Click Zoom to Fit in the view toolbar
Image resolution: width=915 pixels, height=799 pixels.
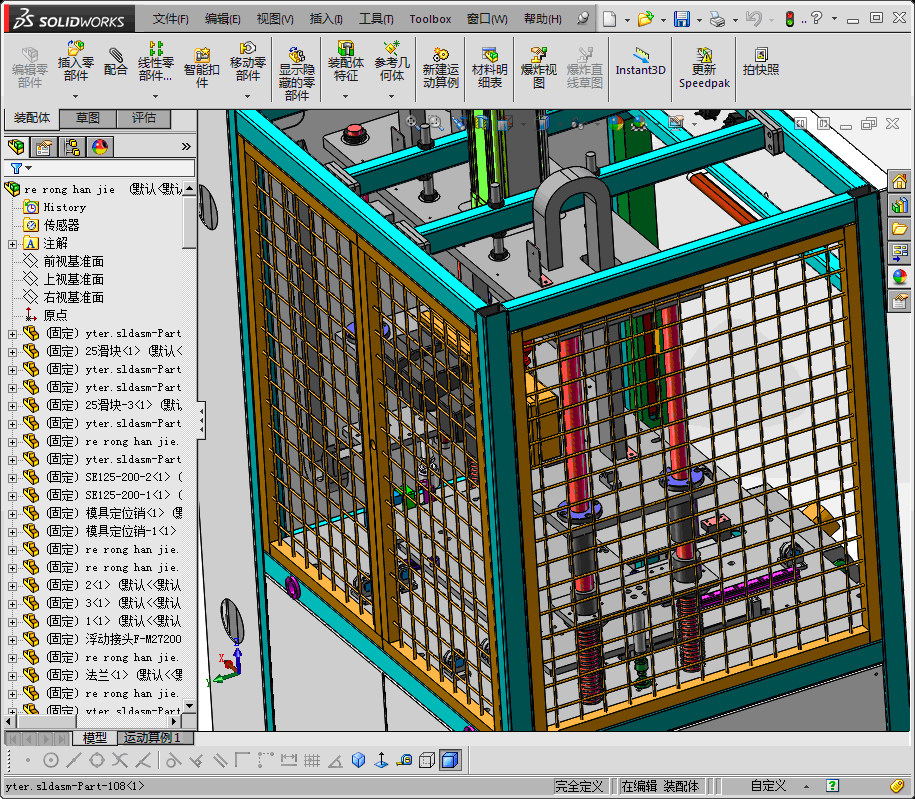coord(411,122)
